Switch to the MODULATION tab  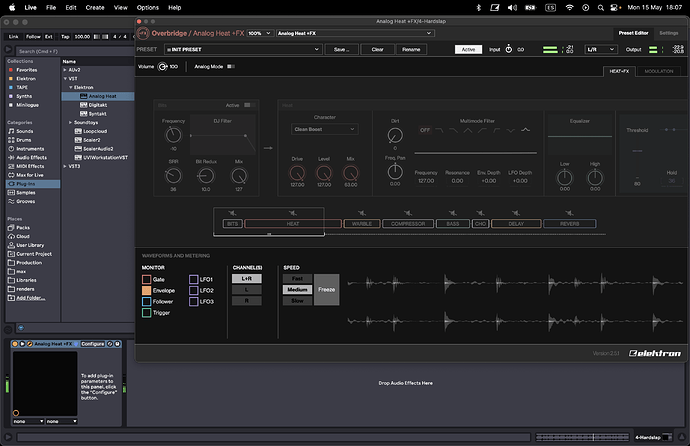click(x=658, y=71)
